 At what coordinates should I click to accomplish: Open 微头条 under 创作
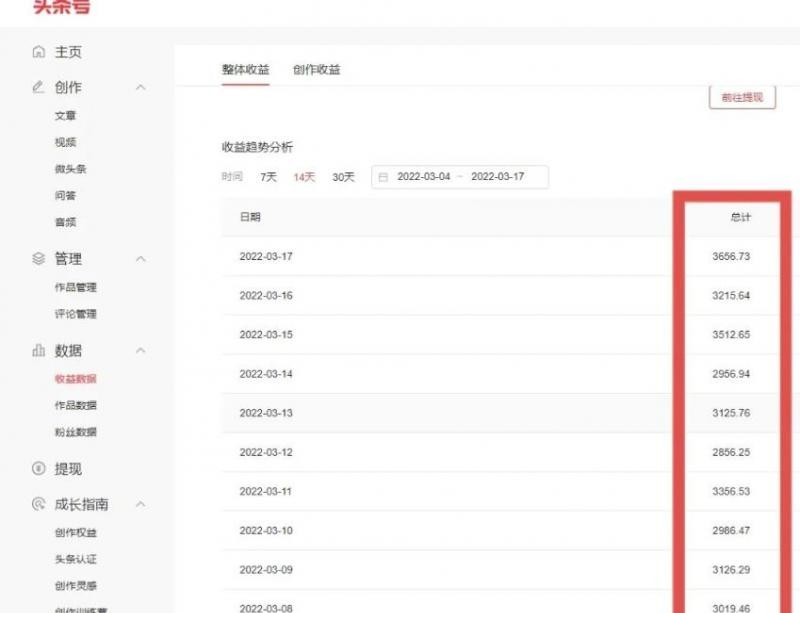tap(70, 169)
